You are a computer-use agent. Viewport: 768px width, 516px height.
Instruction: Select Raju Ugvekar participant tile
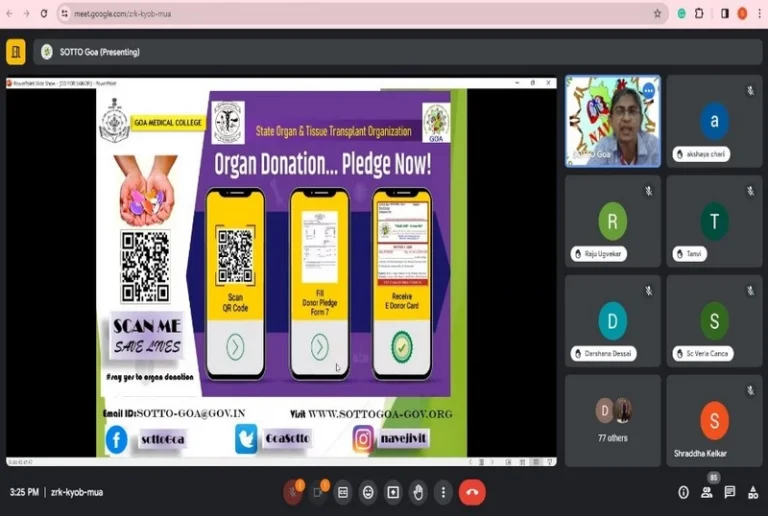coord(613,221)
